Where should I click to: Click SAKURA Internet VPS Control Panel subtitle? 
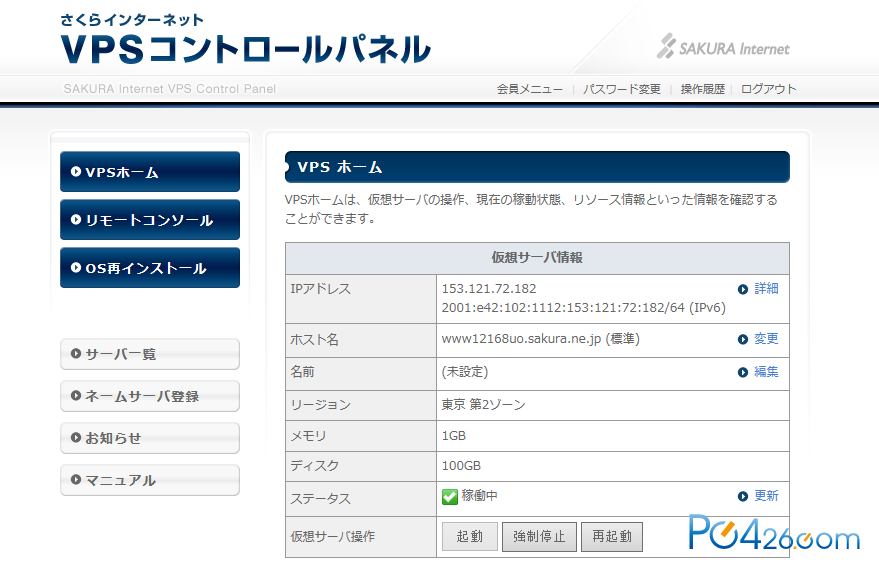170,89
